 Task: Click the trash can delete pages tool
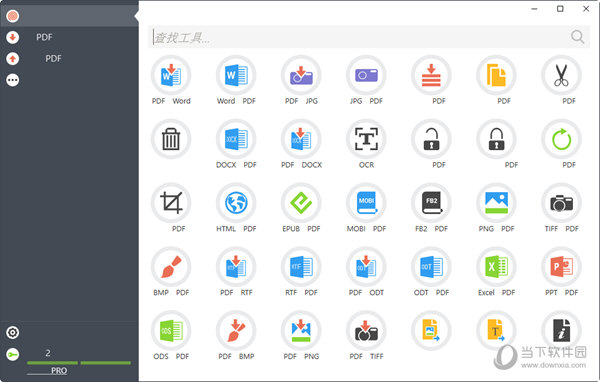(x=171, y=139)
